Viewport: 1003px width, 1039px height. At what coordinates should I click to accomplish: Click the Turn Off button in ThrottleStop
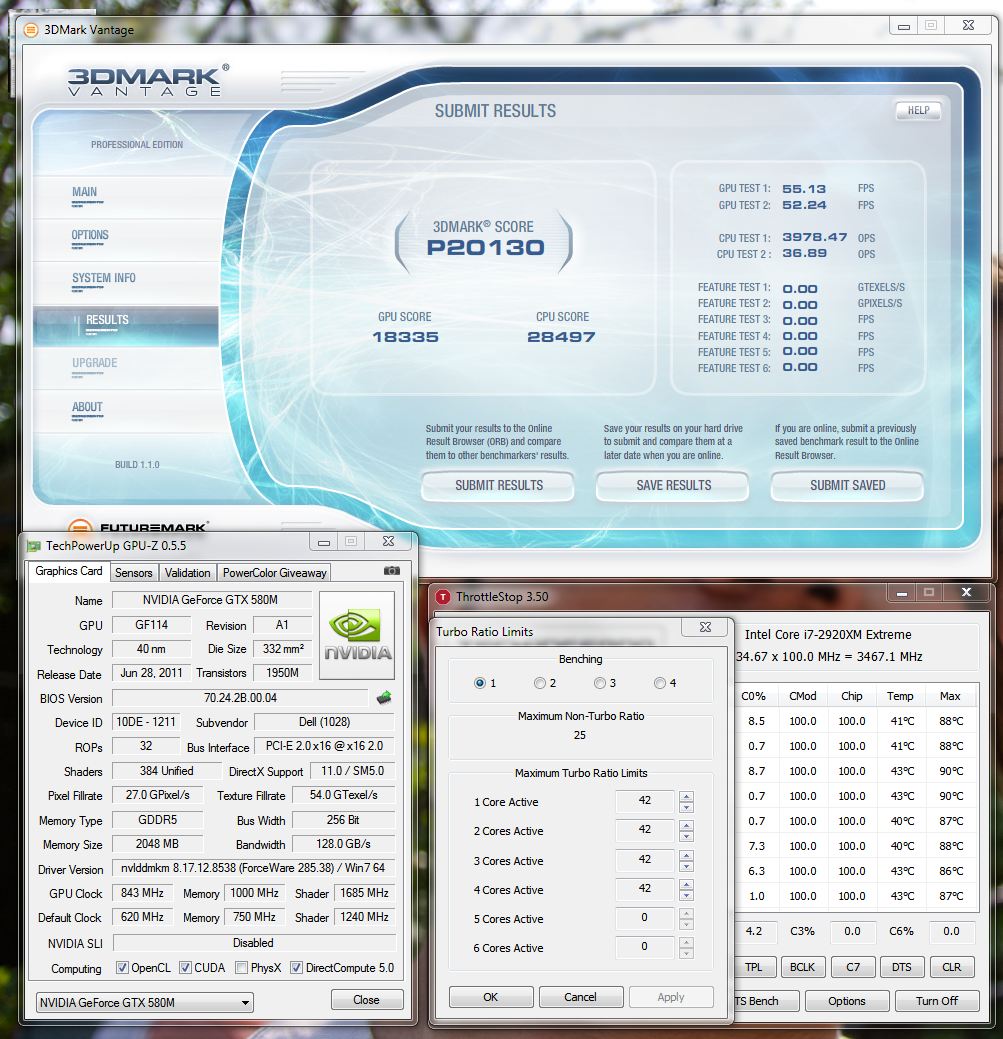pyautogui.click(x=937, y=1001)
